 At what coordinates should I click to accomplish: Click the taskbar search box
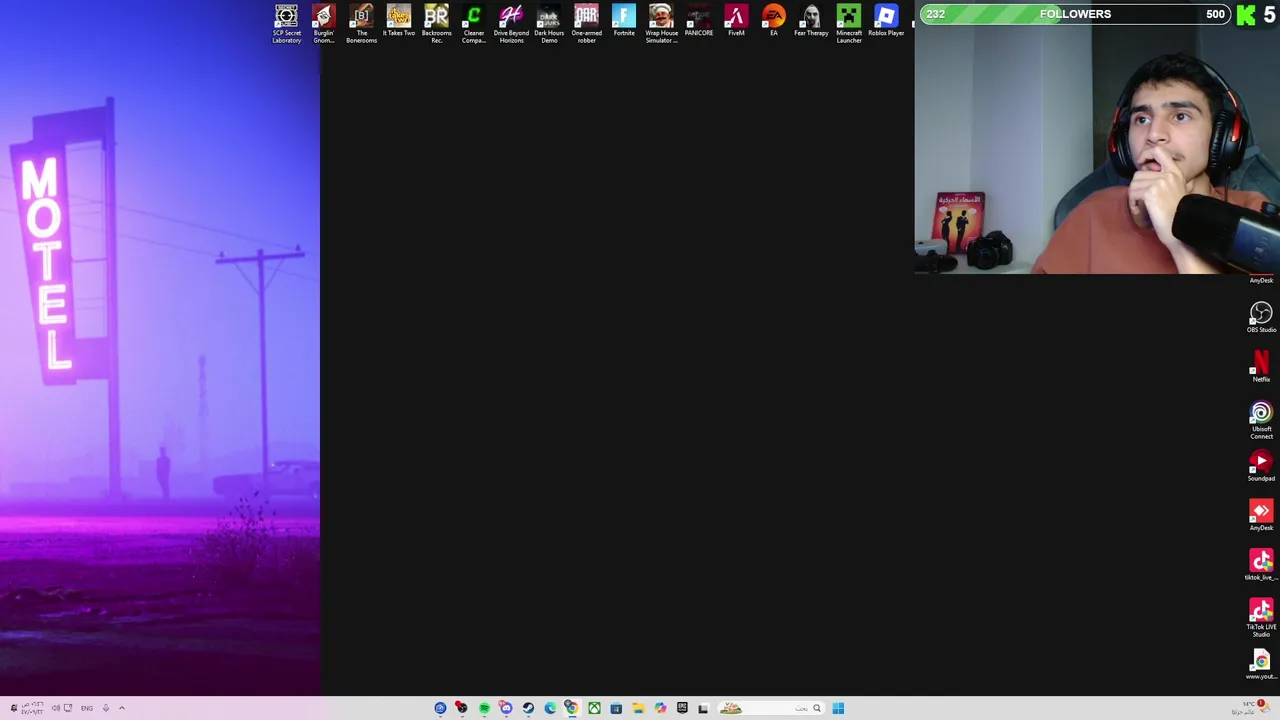tap(771, 708)
